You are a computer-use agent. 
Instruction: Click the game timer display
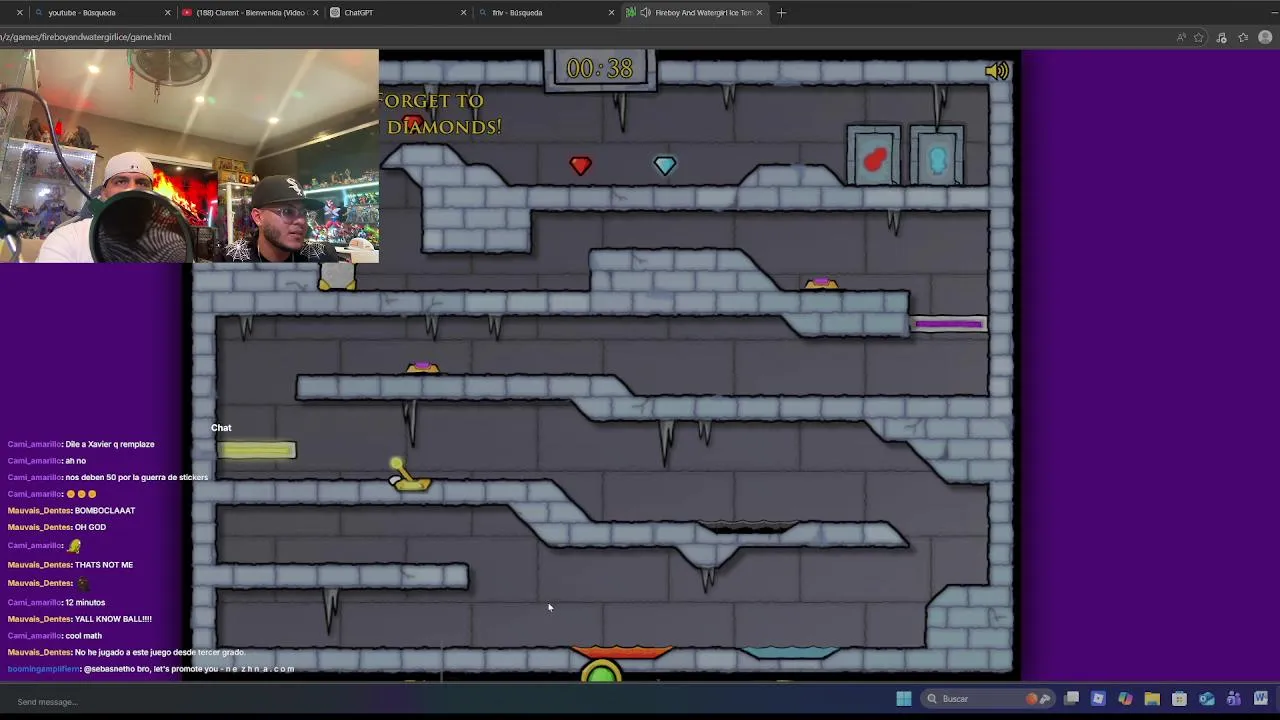pyautogui.click(x=600, y=68)
